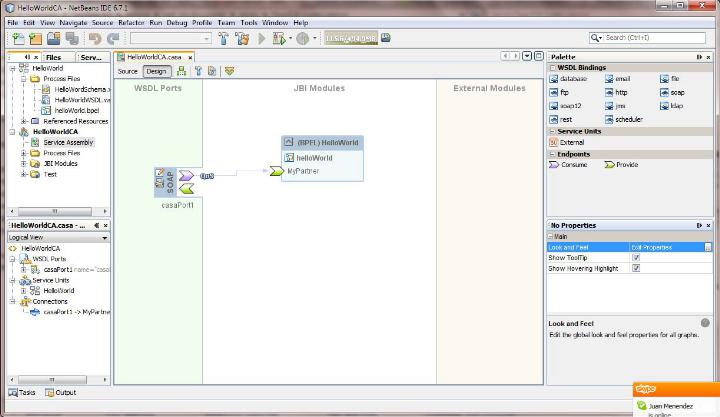Select the Provide endpoint palette item
The image size is (720, 417).
[x=621, y=165]
